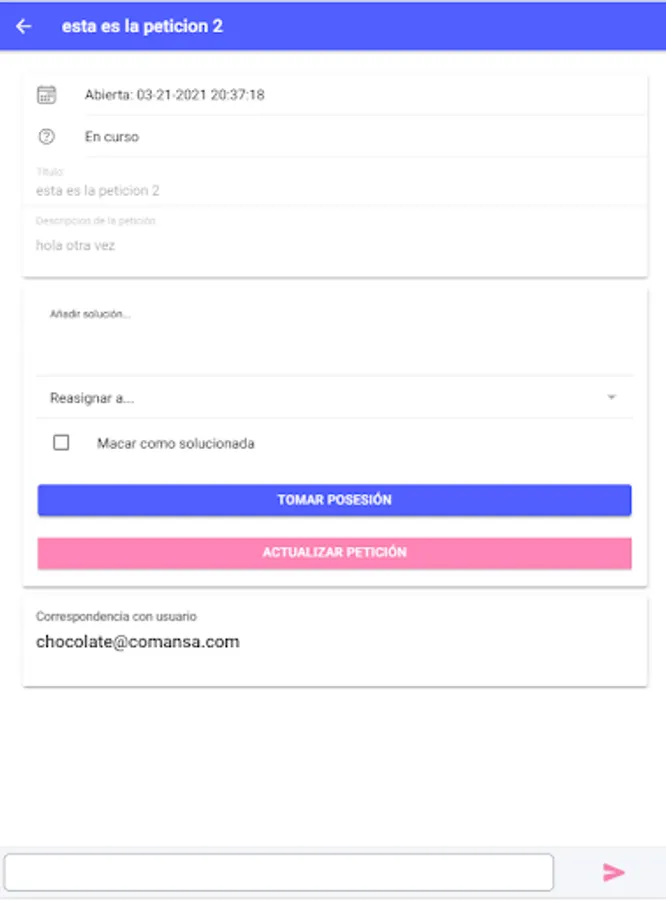Go back using the header arrow

[x=24, y=26]
